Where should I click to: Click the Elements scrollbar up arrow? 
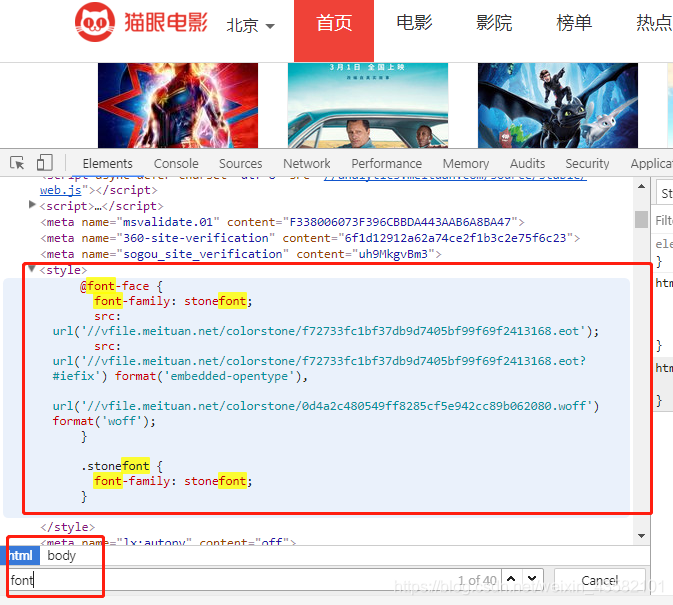[641, 186]
